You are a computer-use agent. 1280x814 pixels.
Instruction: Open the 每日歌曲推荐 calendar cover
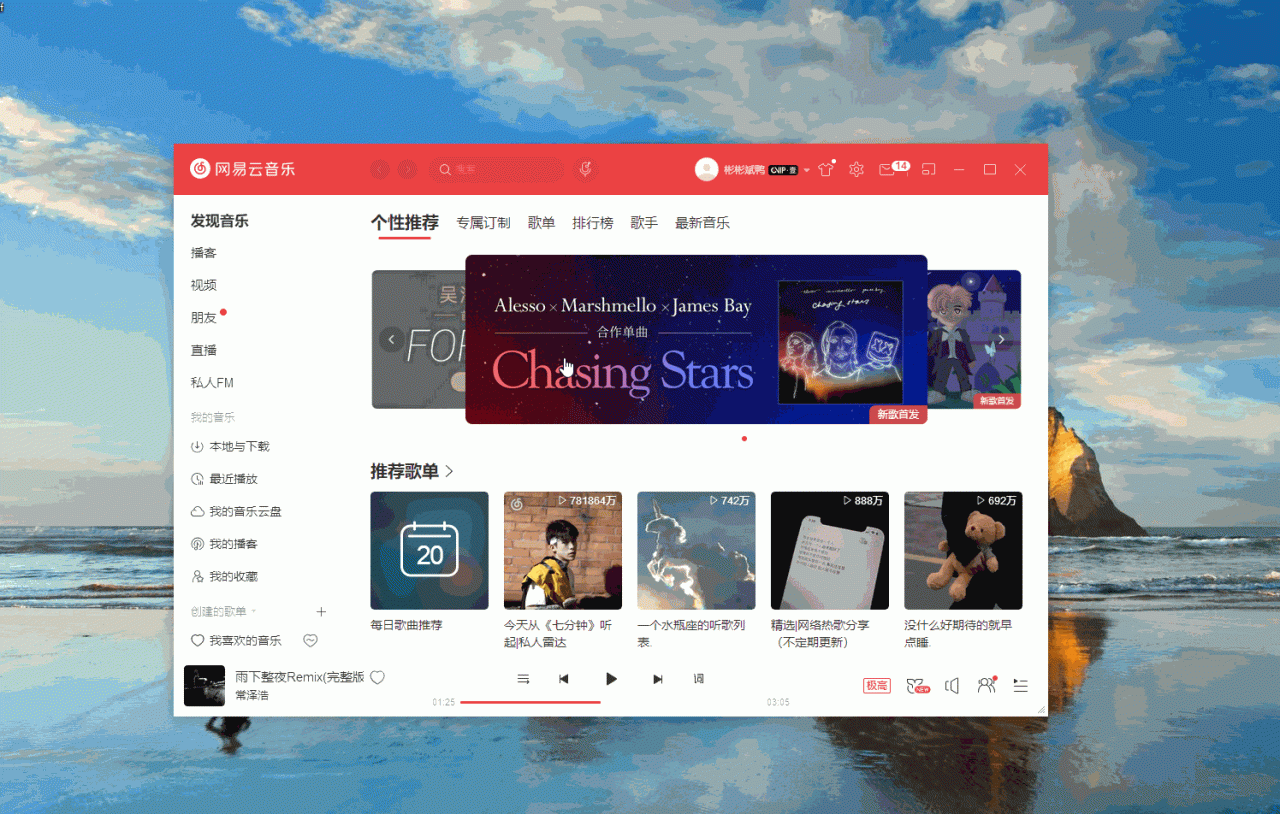click(429, 550)
